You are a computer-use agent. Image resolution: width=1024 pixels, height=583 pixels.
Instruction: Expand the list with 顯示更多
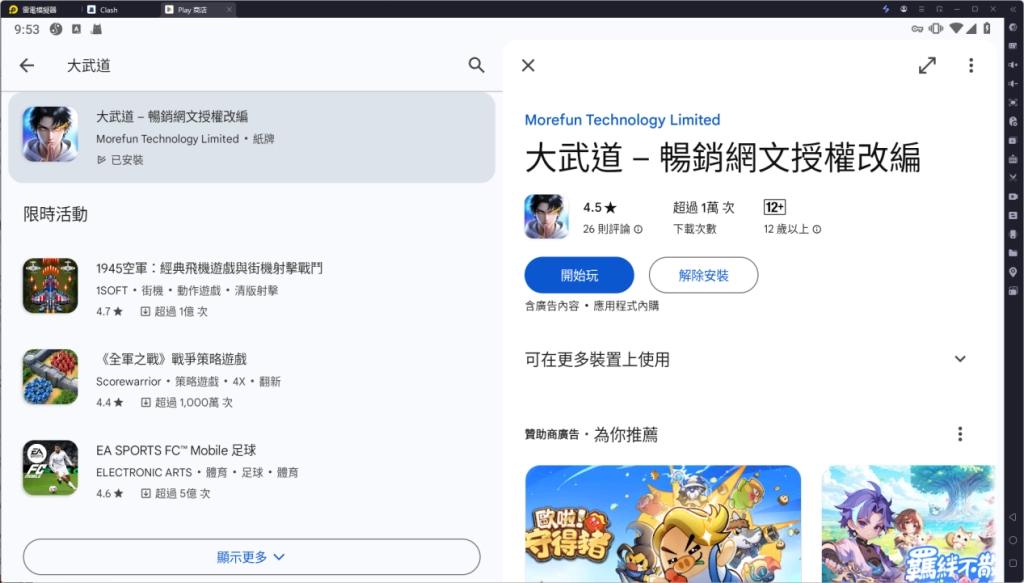[x=251, y=557]
